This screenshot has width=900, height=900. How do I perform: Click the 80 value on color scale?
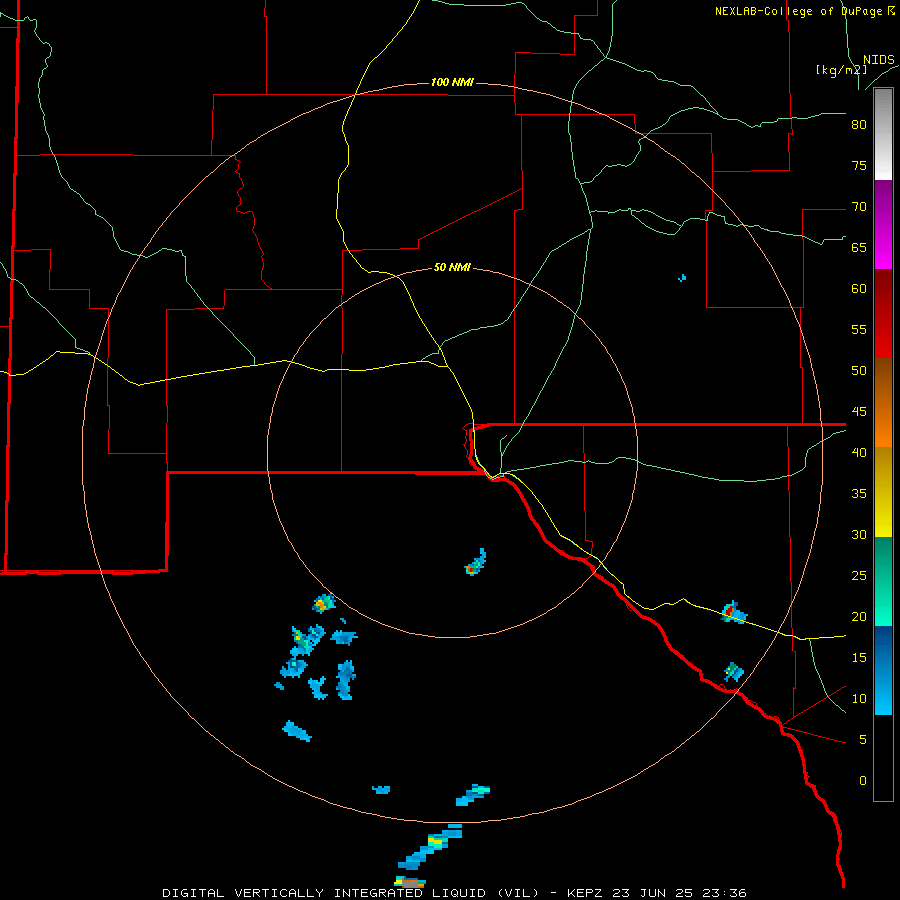[859, 125]
